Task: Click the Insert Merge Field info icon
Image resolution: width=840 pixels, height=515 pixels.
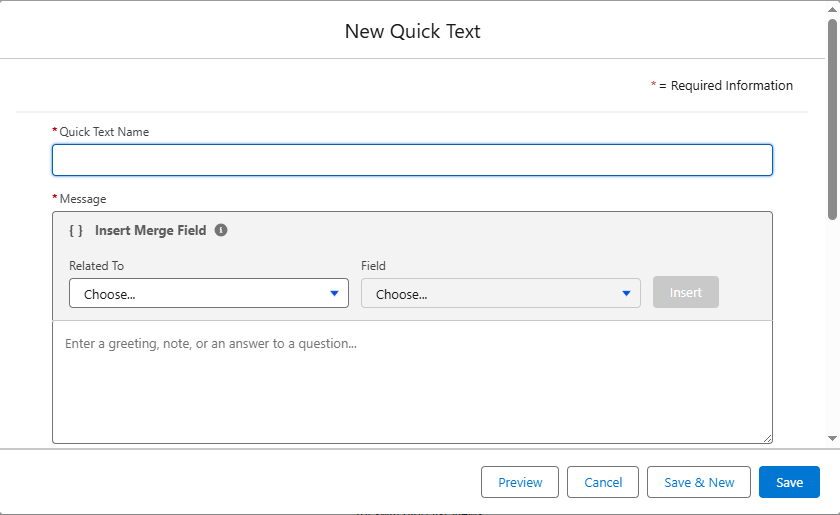Action: click(x=221, y=230)
